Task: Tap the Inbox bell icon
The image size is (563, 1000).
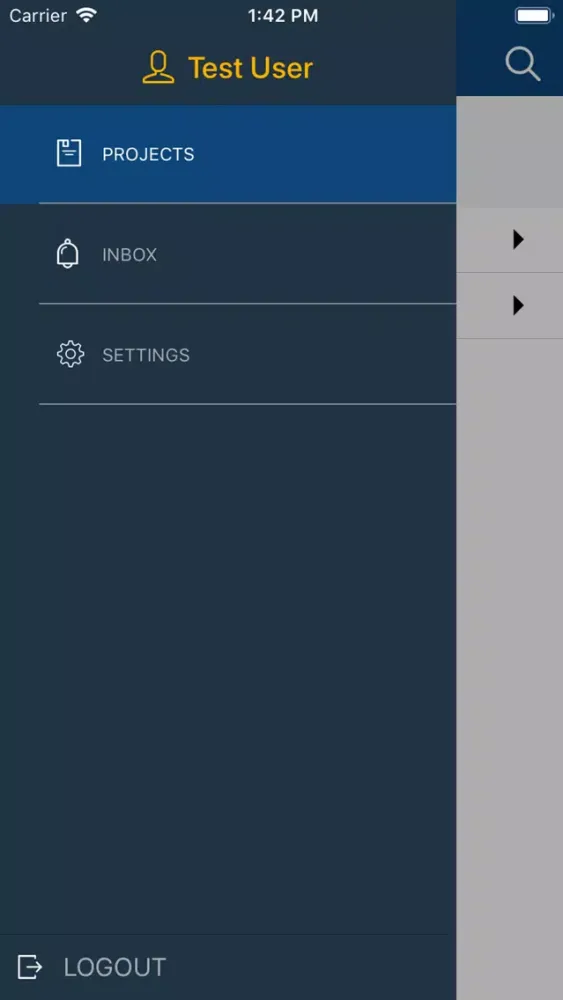Action: [x=68, y=254]
